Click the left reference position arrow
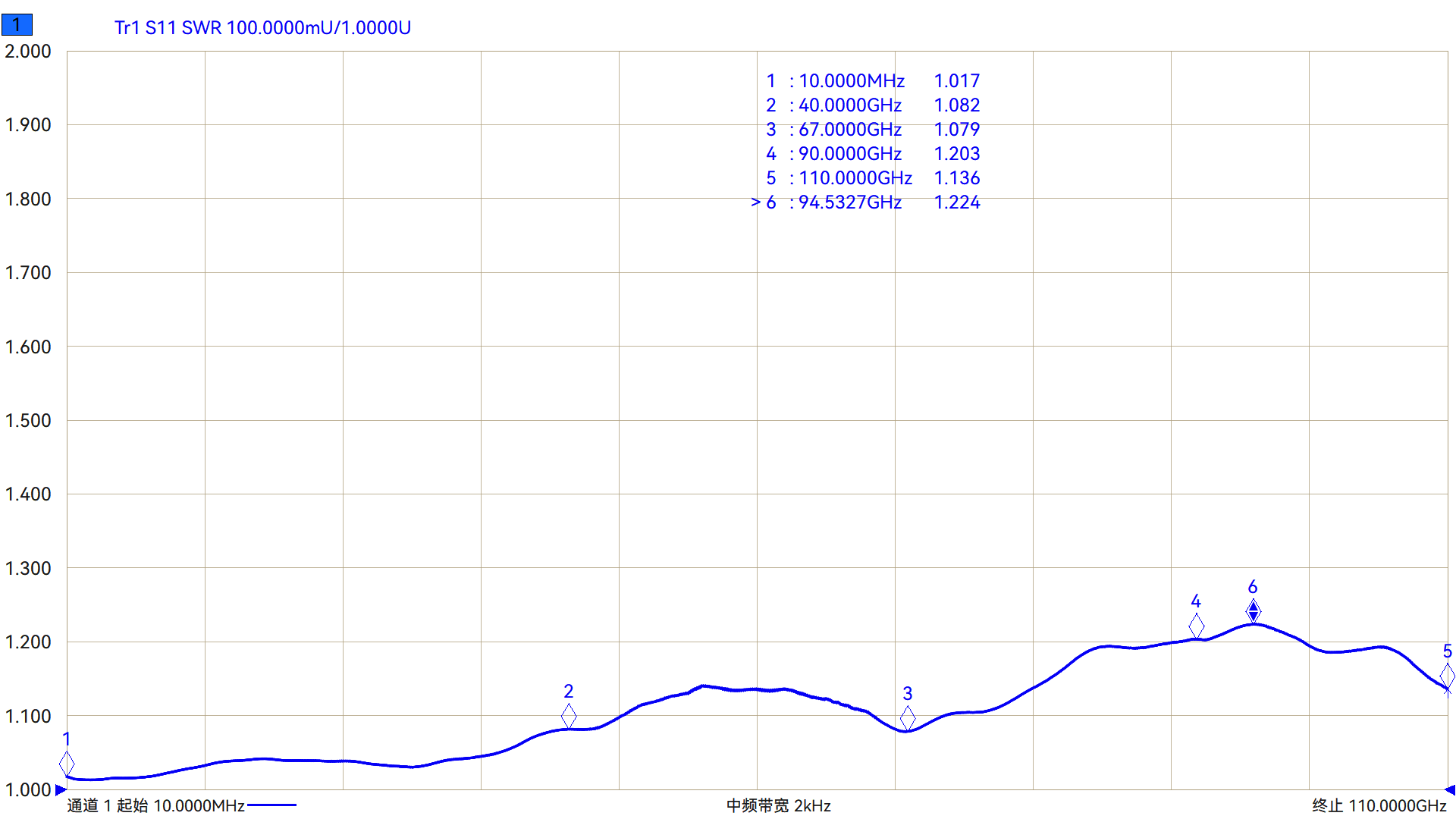The width and height of the screenshot is (1456, 819). (x=61, y=790)
